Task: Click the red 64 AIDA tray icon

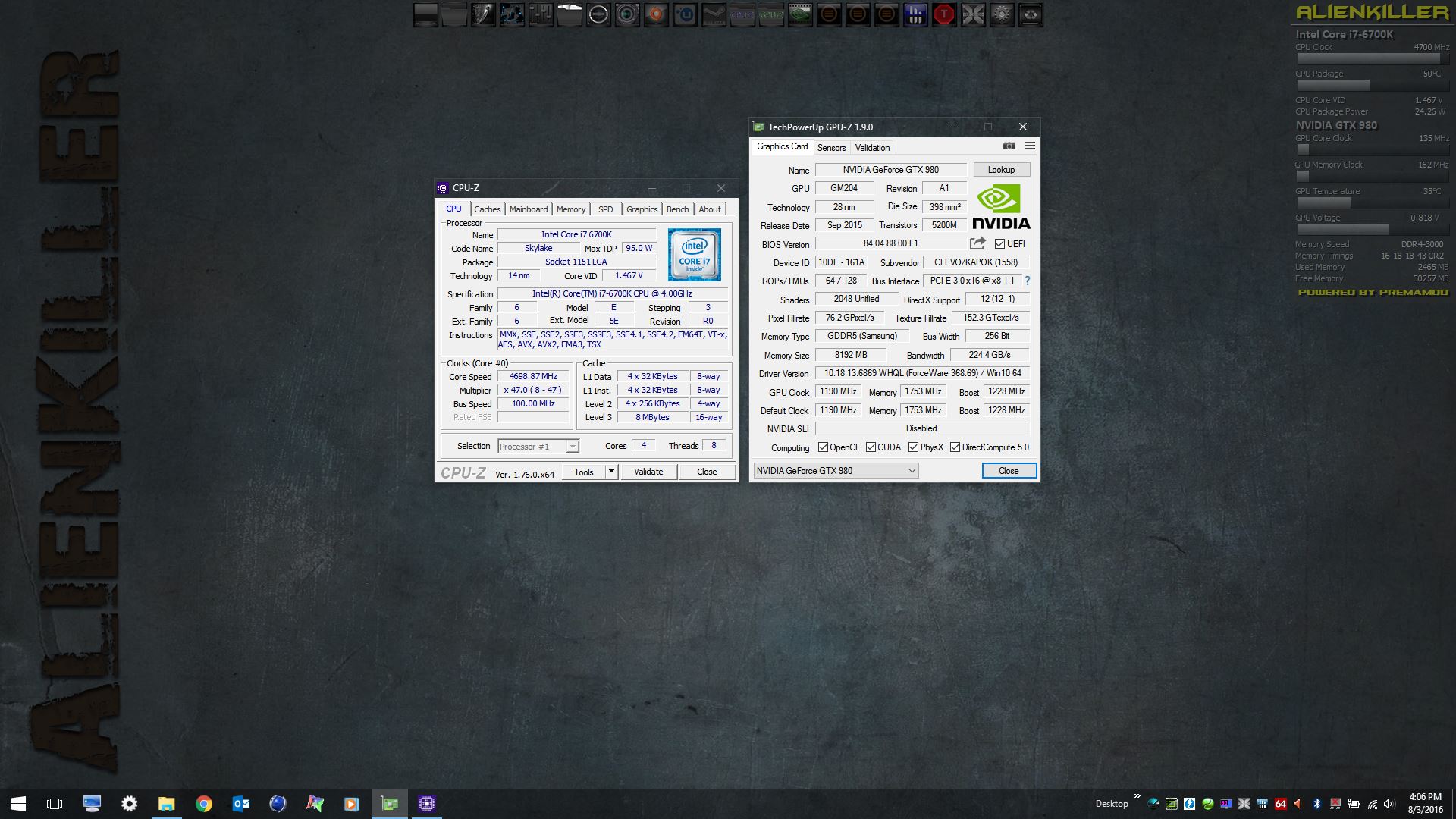Action: click(1281, 804)
